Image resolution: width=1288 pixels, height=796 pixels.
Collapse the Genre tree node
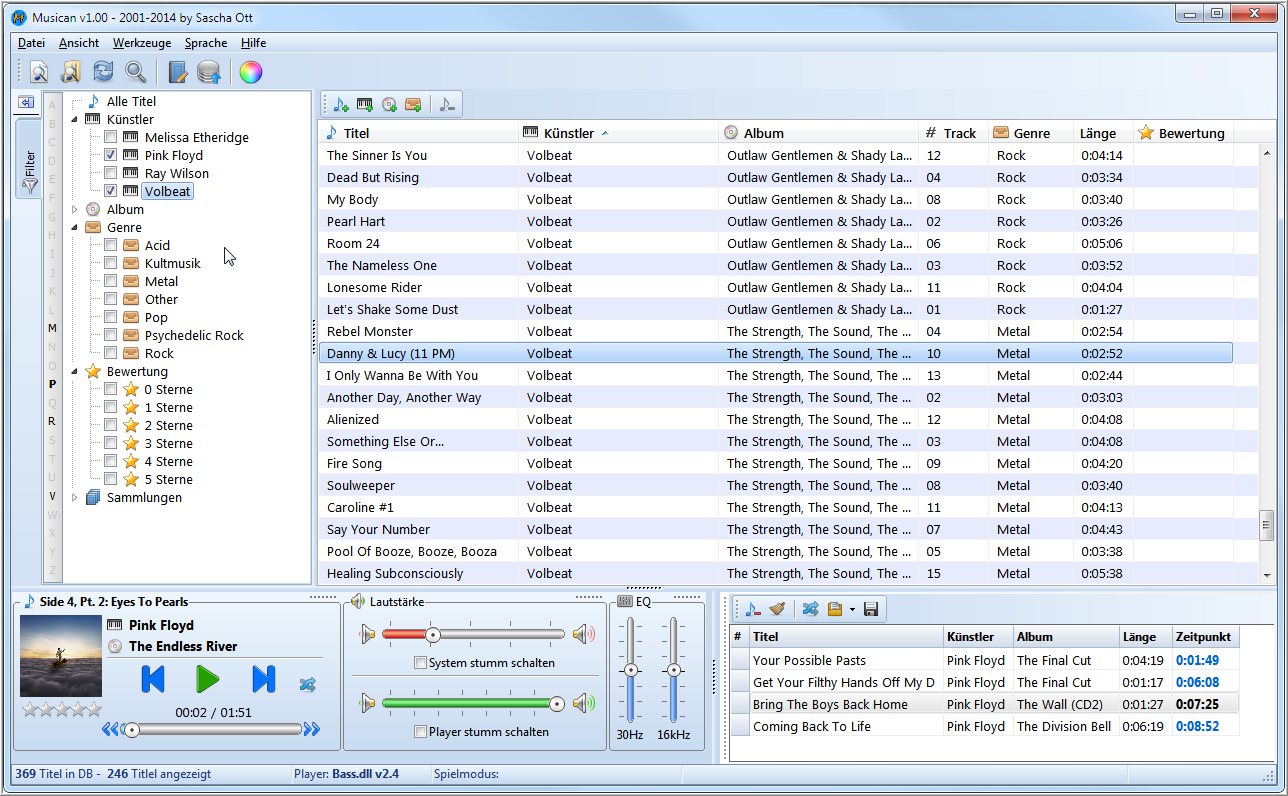pos(75,227)
